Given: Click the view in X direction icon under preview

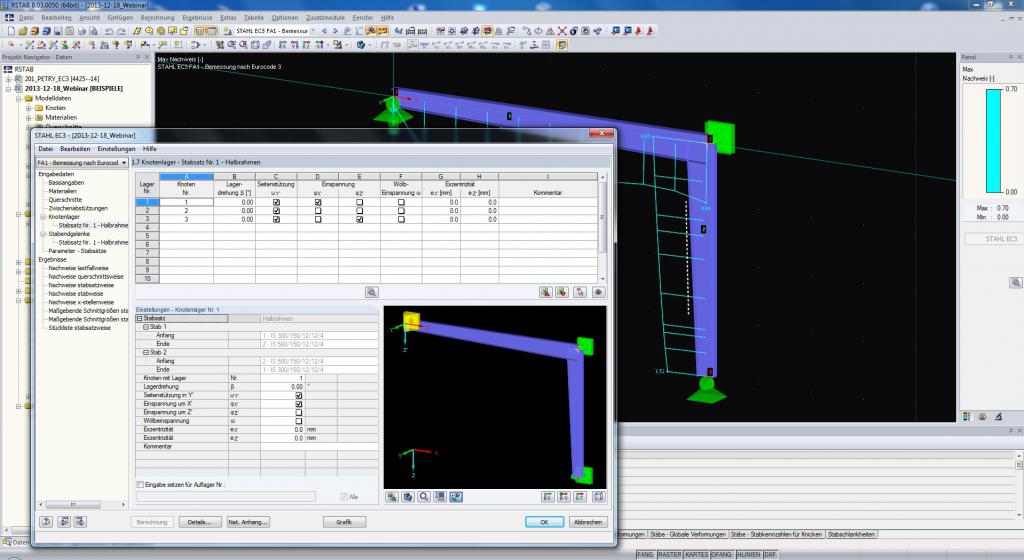Looking at the screenshot, I should [x=548, y=497].
